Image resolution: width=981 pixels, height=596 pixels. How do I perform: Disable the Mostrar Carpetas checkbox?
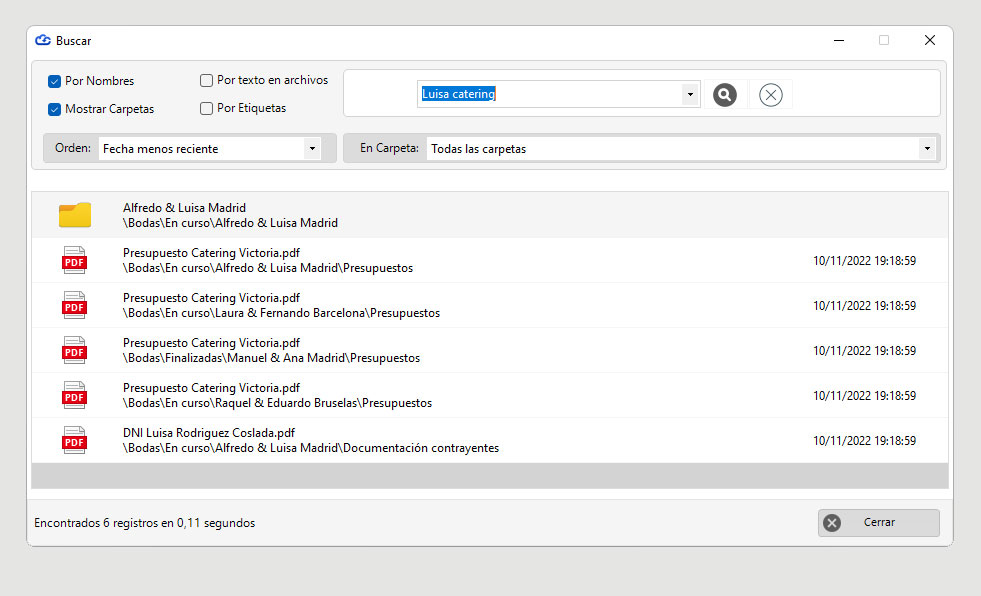tap(54, 109)
